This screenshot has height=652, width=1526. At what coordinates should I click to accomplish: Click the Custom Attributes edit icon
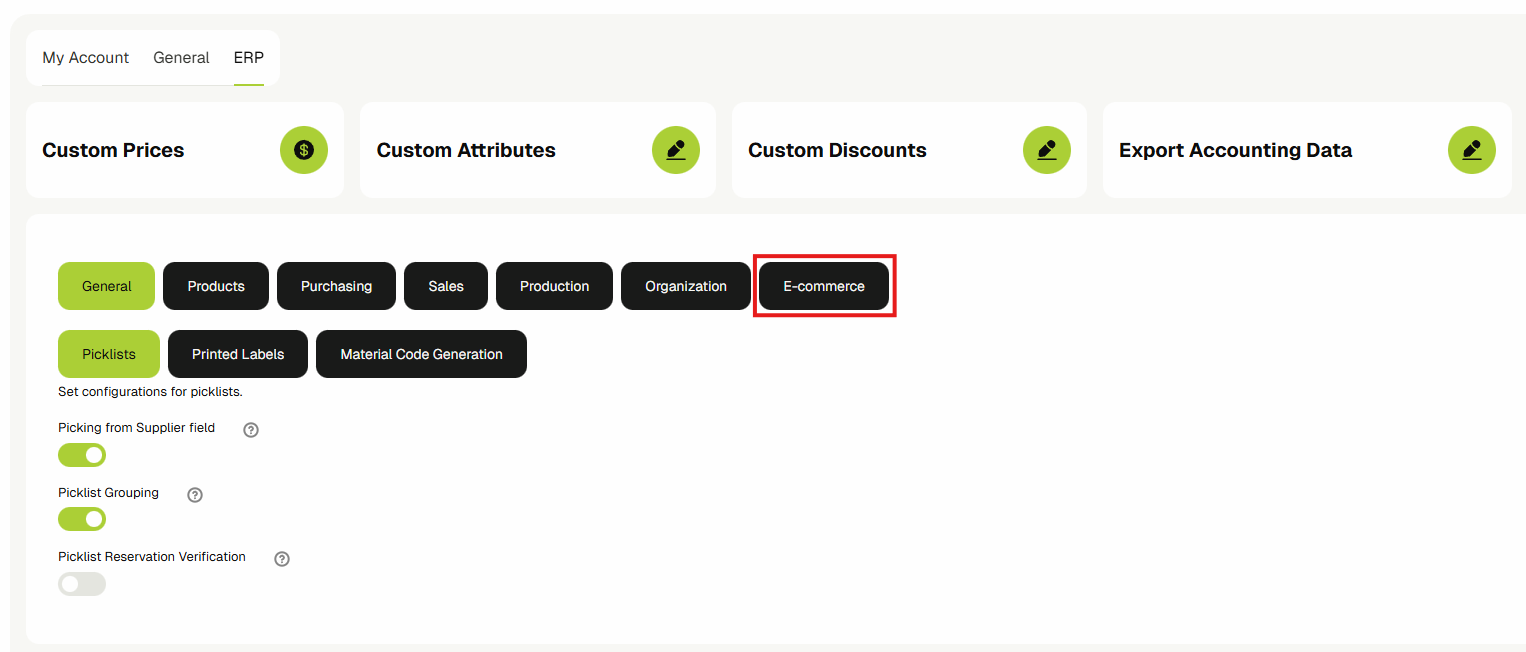(676, 150)
